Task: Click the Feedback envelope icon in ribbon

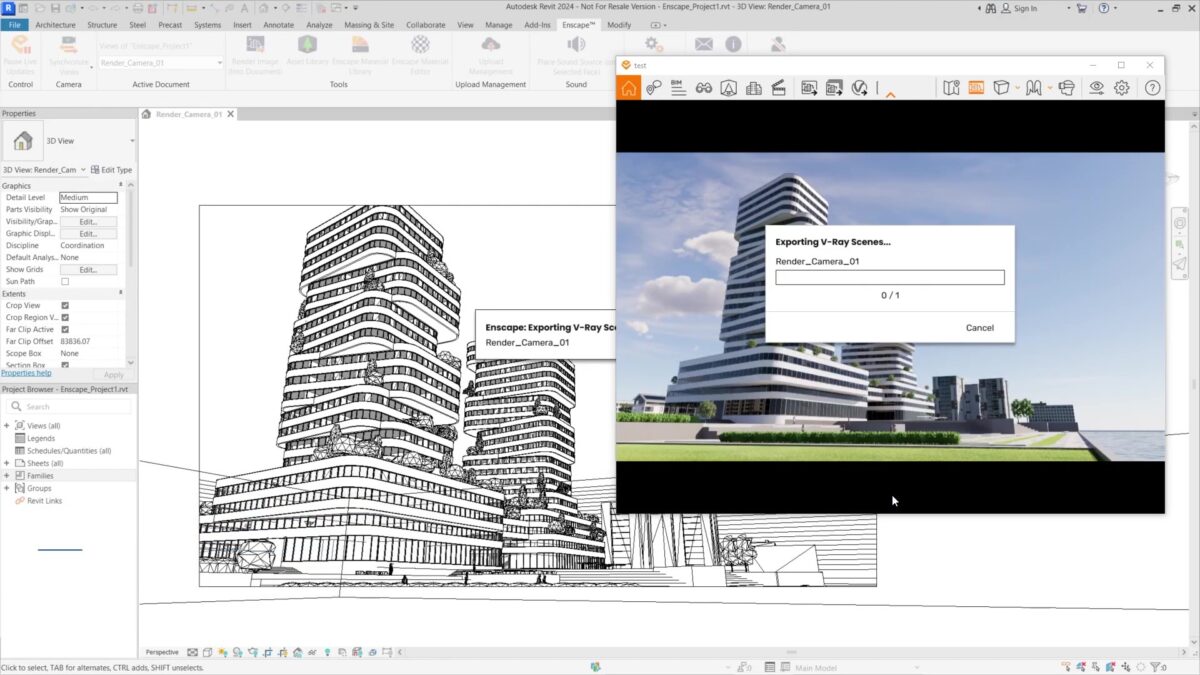Action: point(704,45)
